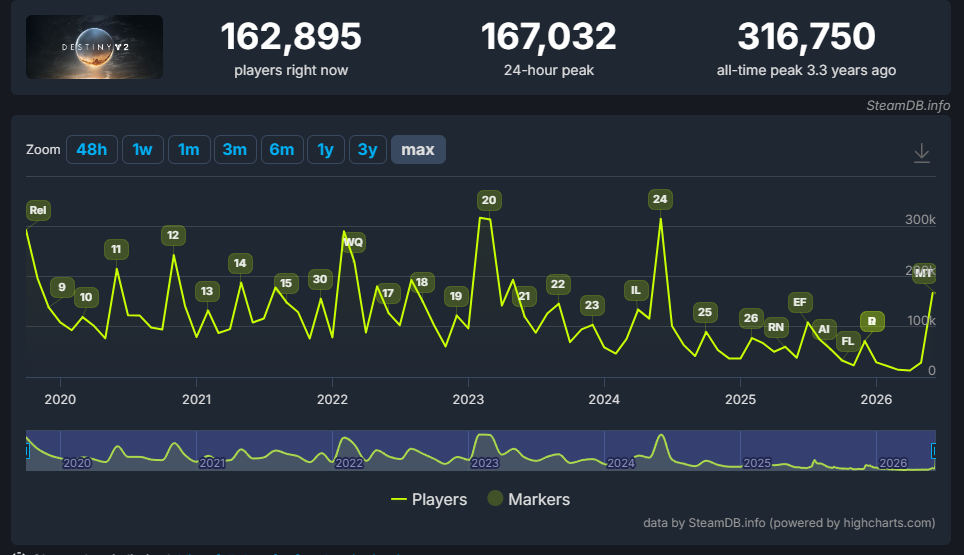The height and width of the screenshot is (555, 964).
Task: Grab the left navigator range handle
Action: click(27, 451)
